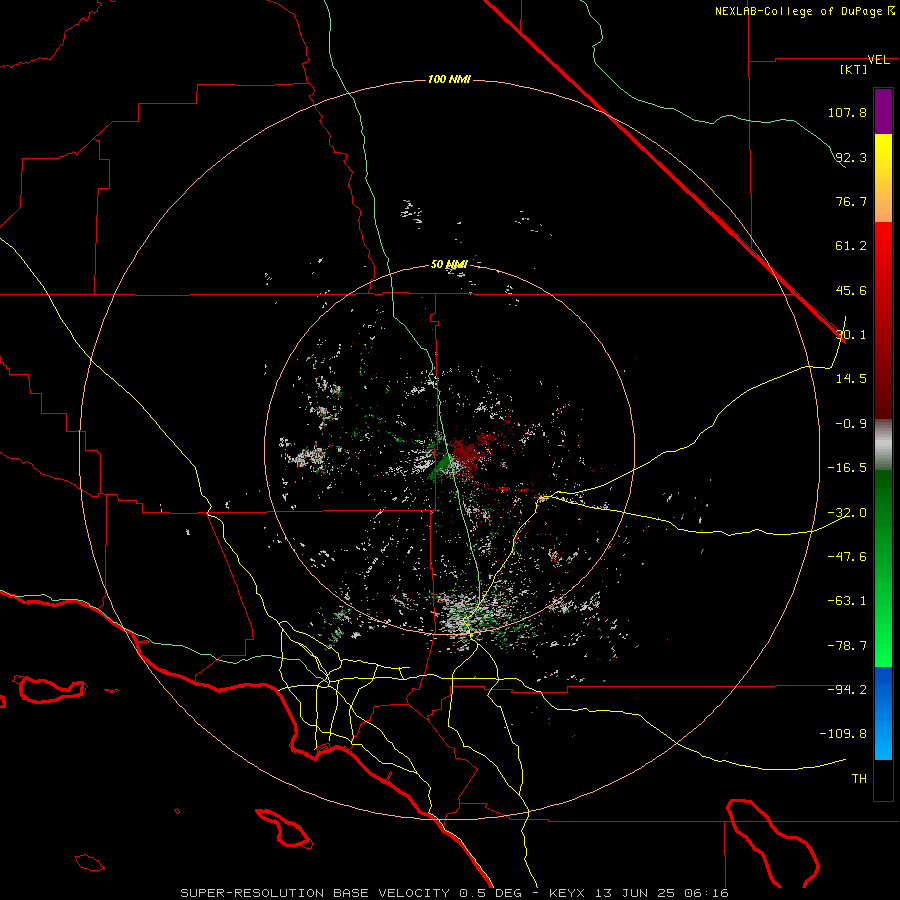This screenshot has height=900, width=900.
Task: Click the product caption text at bottom
Action: (455, 893)
